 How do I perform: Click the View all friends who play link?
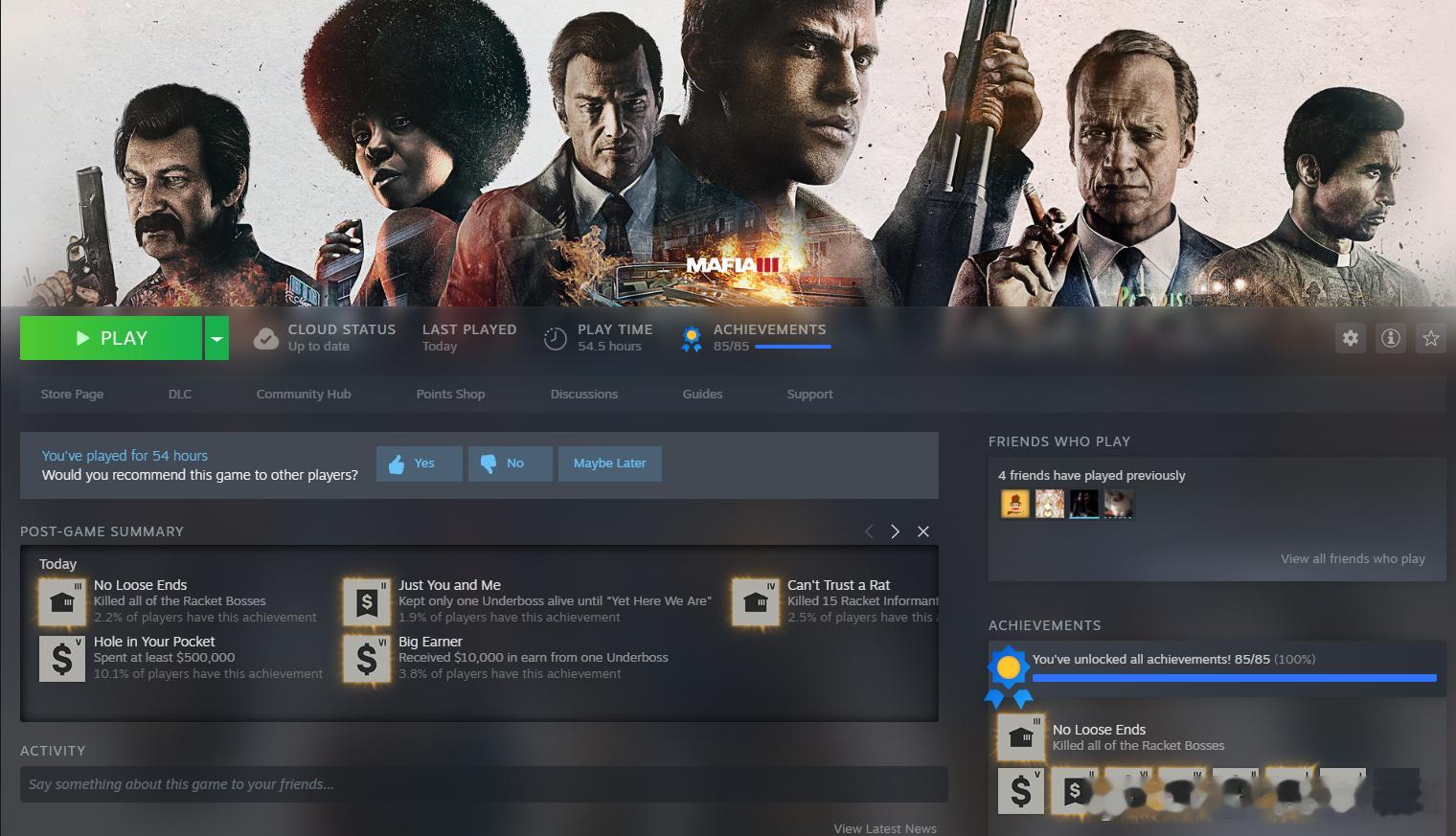click(x=1353, y=558)
